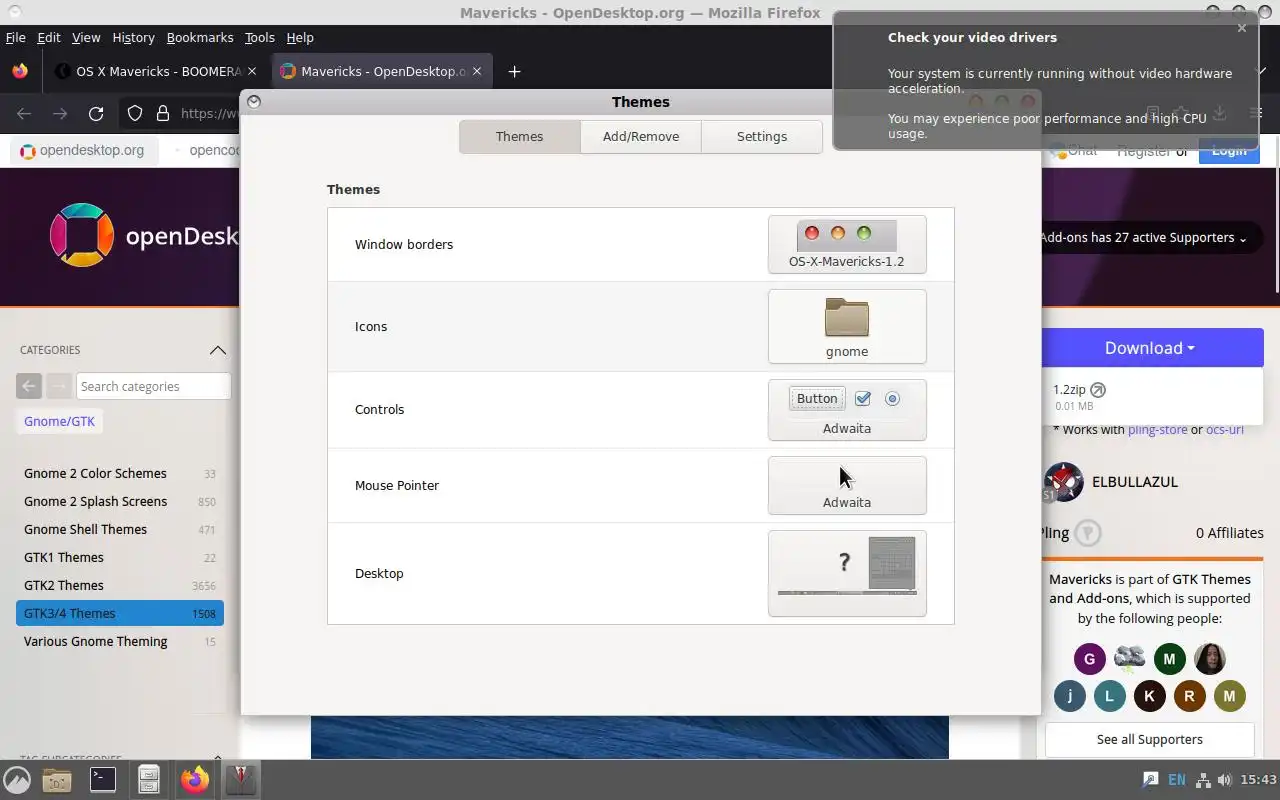1280x800 pixels.
Task: Open the pinned Firefox tab icon
Action: coord(20,71)
